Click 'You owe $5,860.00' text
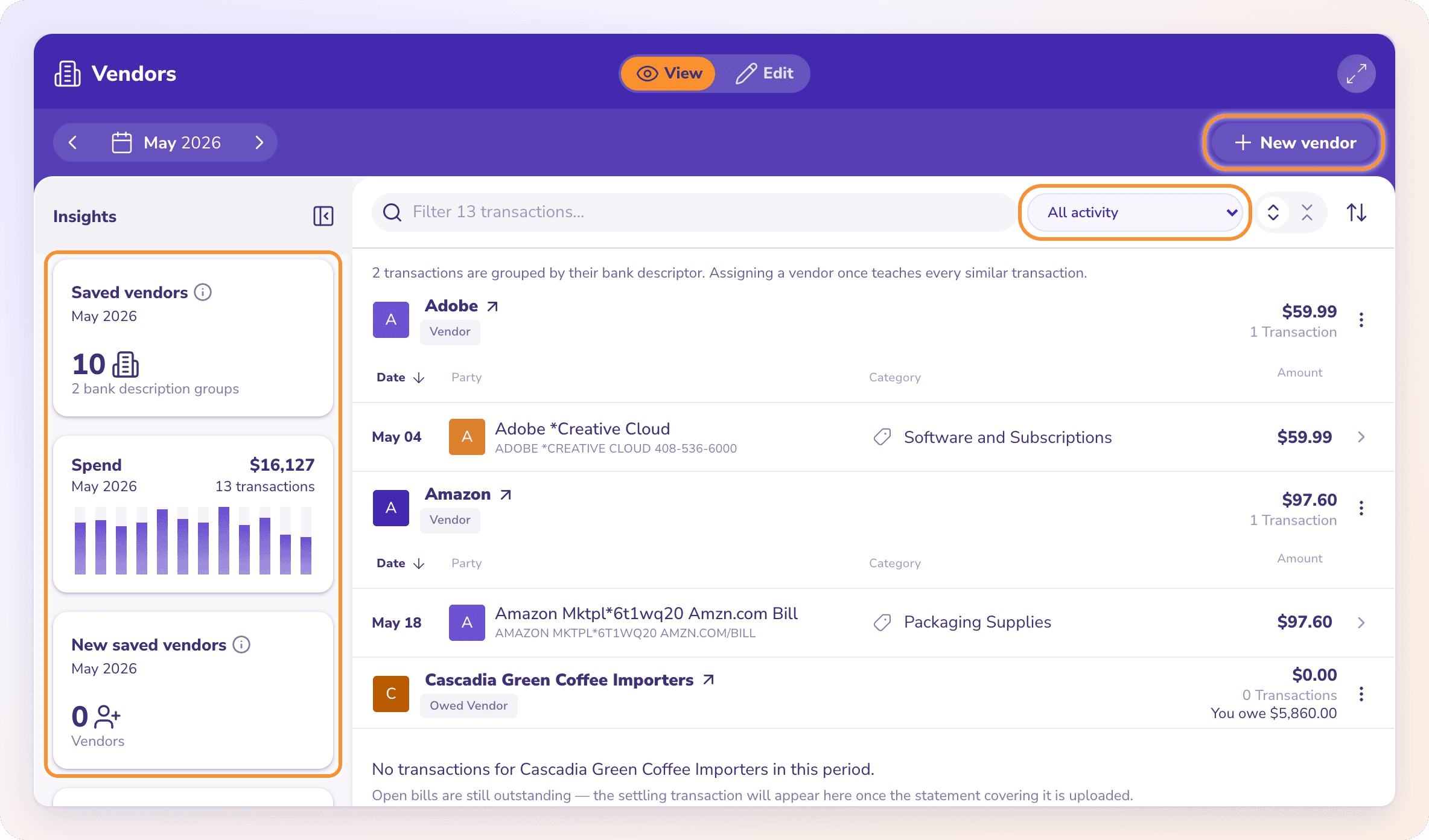The image size is (1429, 840). coord(1273,713)
